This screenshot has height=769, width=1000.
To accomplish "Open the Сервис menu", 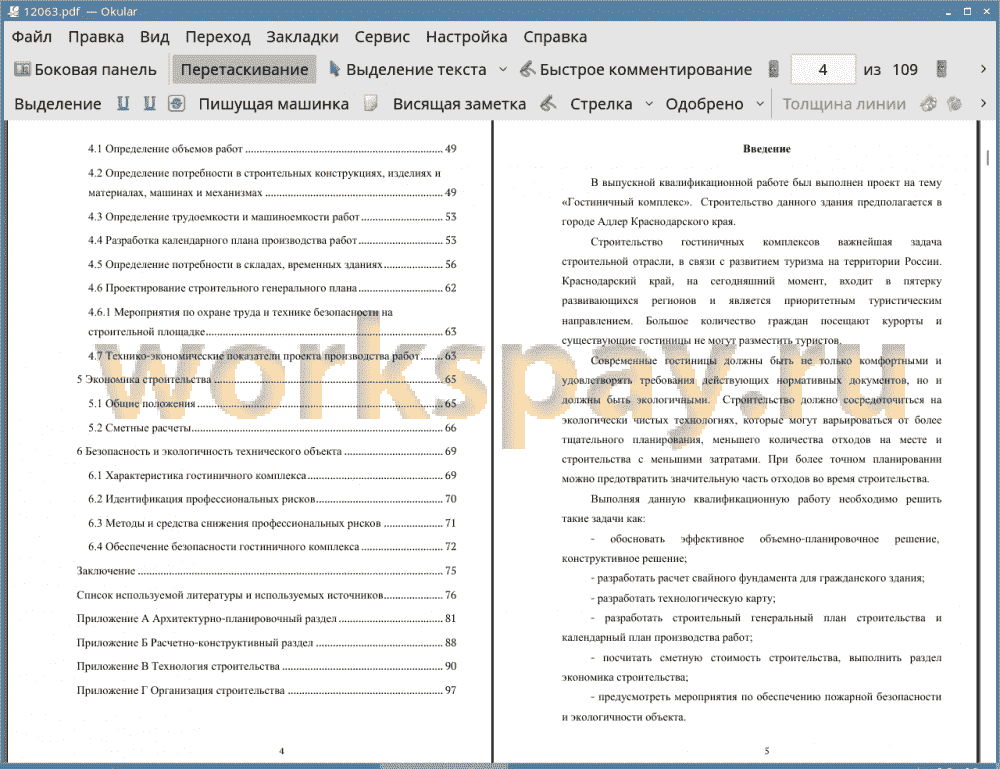I will coord(382,37).
